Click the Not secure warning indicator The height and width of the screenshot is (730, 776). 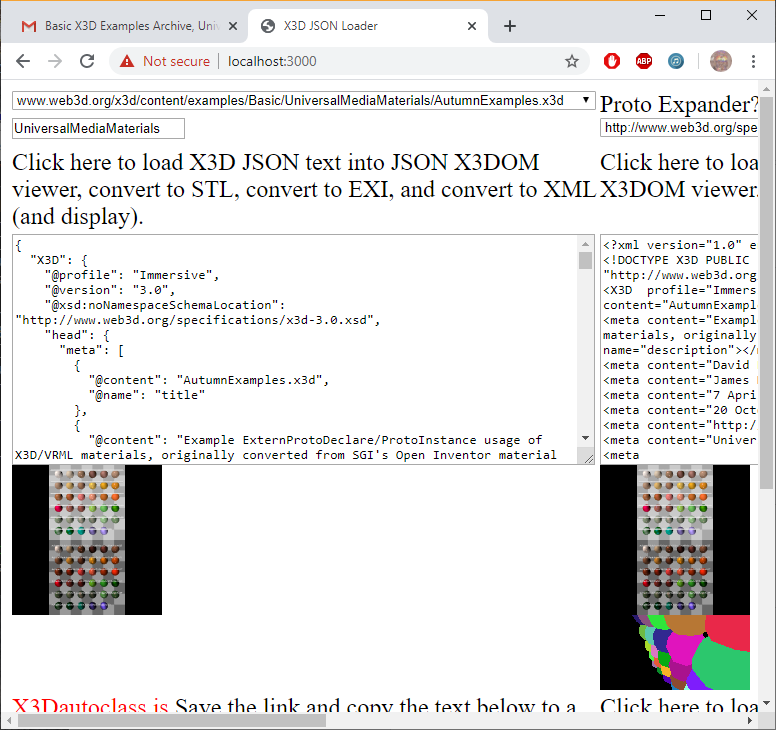165,61
